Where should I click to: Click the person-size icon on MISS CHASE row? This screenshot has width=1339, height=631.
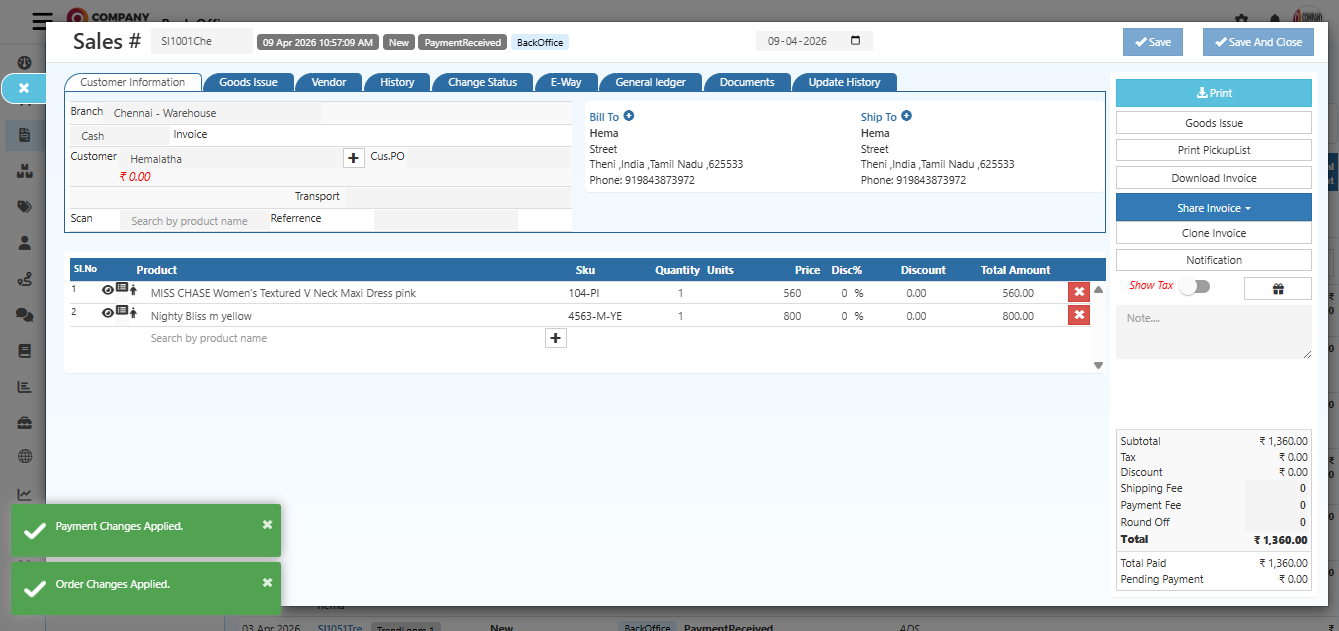[132, 289]
